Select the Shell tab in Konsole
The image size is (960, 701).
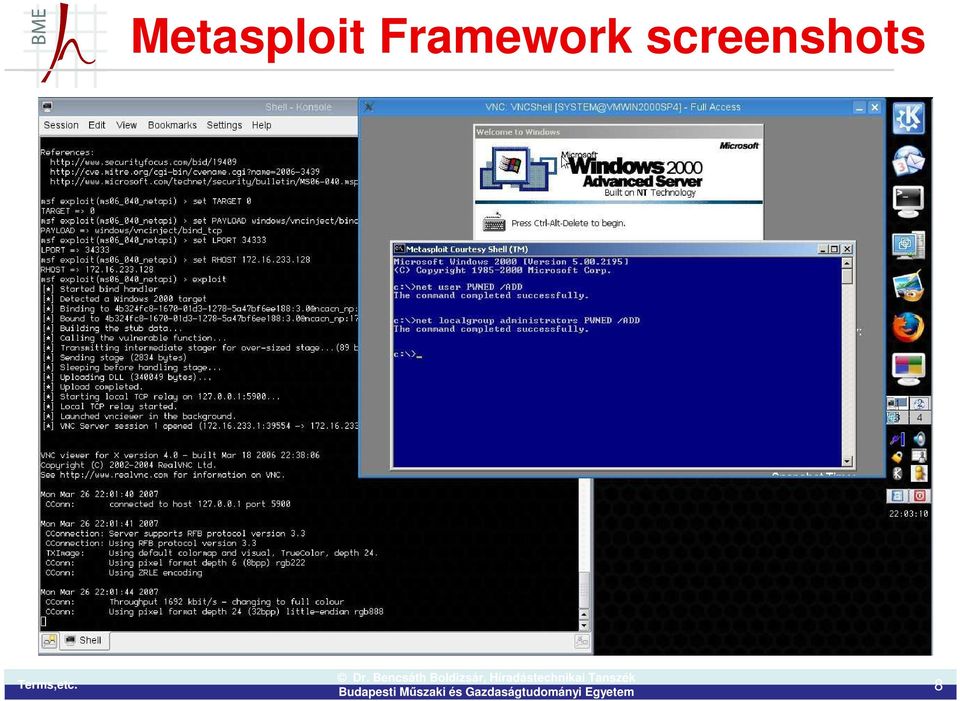(84, 640)
